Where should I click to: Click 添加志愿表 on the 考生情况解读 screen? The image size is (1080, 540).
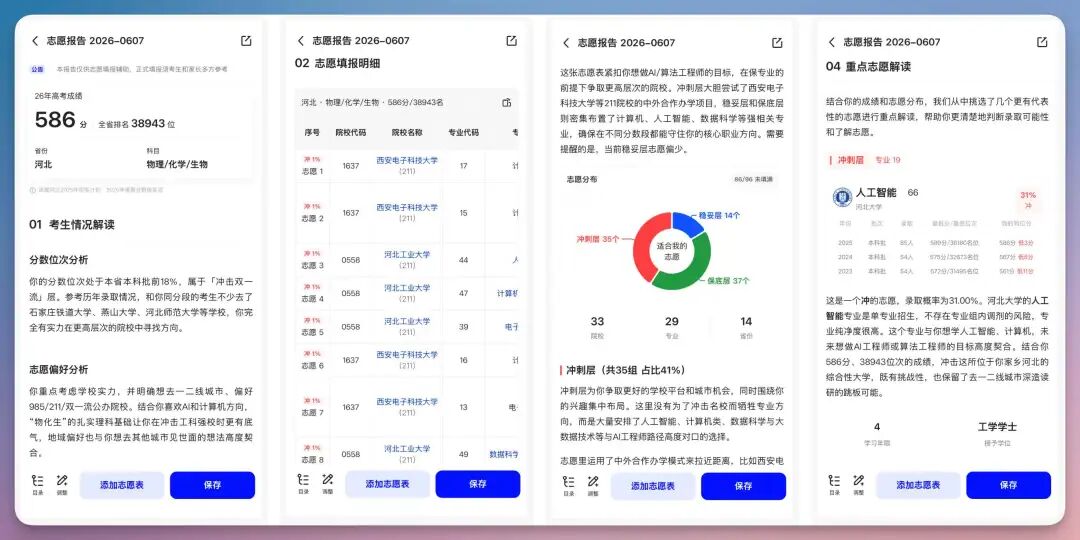click(122, 485)
